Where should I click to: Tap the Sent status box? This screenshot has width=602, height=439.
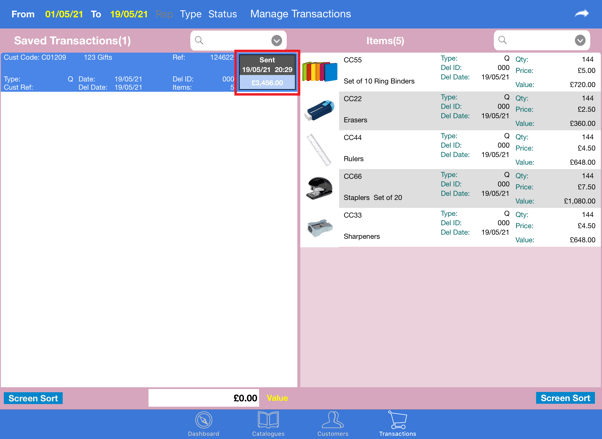pos(267,72)
